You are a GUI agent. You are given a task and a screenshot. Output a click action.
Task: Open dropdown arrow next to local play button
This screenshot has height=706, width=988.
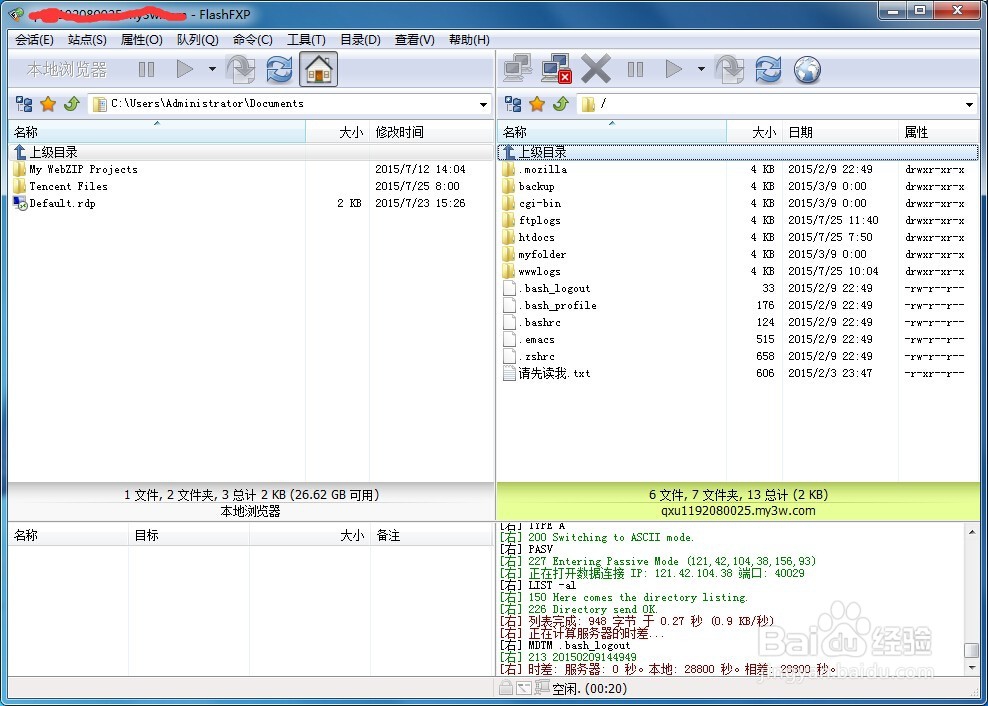[x=212, y=69]
